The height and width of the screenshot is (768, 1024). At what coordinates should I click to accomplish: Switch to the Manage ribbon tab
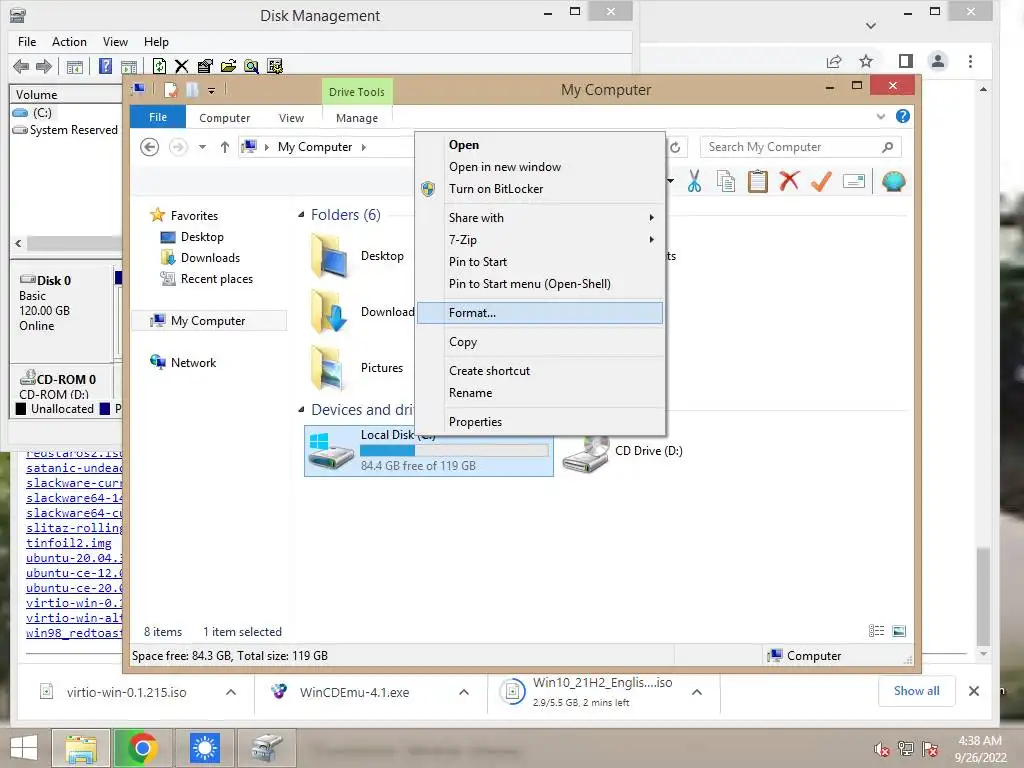[357, 118]
